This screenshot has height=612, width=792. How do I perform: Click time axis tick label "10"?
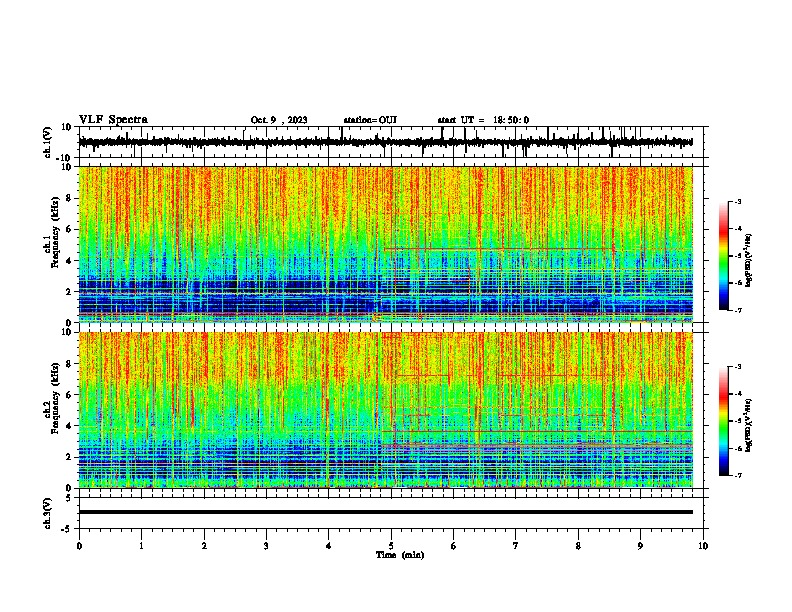click(703, 546)
